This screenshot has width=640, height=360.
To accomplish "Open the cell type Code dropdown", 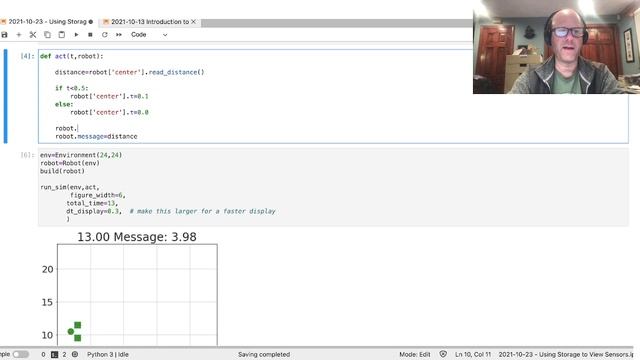I will [149, 35].
